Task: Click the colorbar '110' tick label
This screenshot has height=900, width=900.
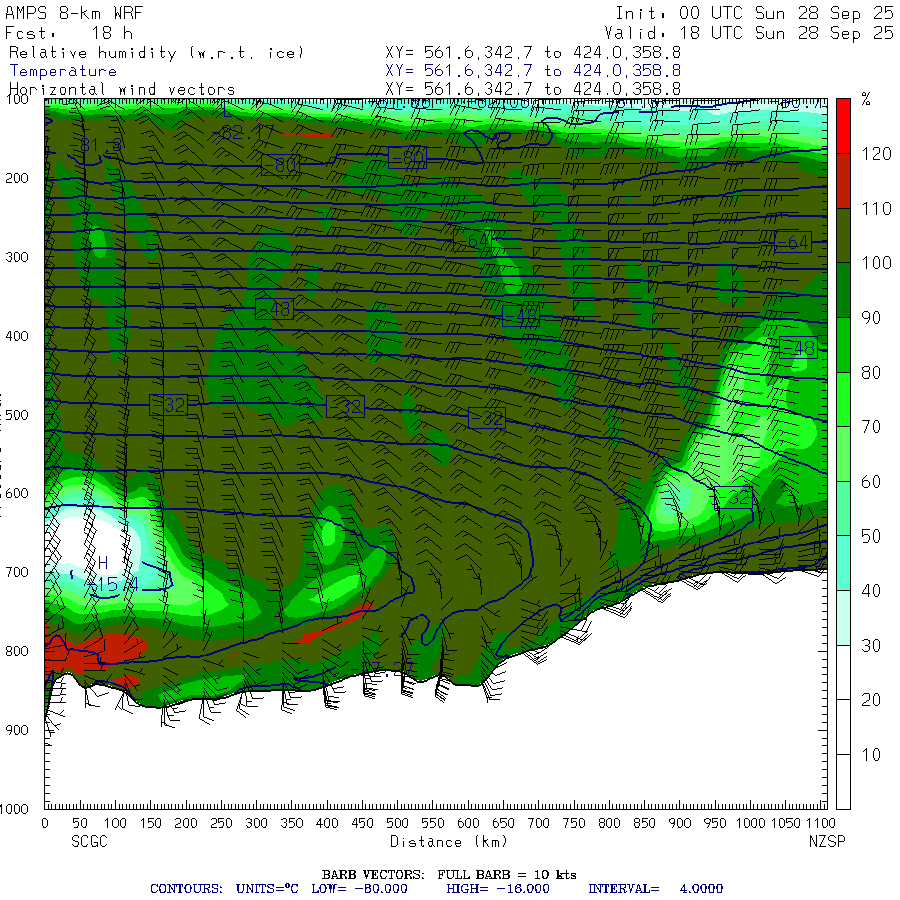Action: 876,208
